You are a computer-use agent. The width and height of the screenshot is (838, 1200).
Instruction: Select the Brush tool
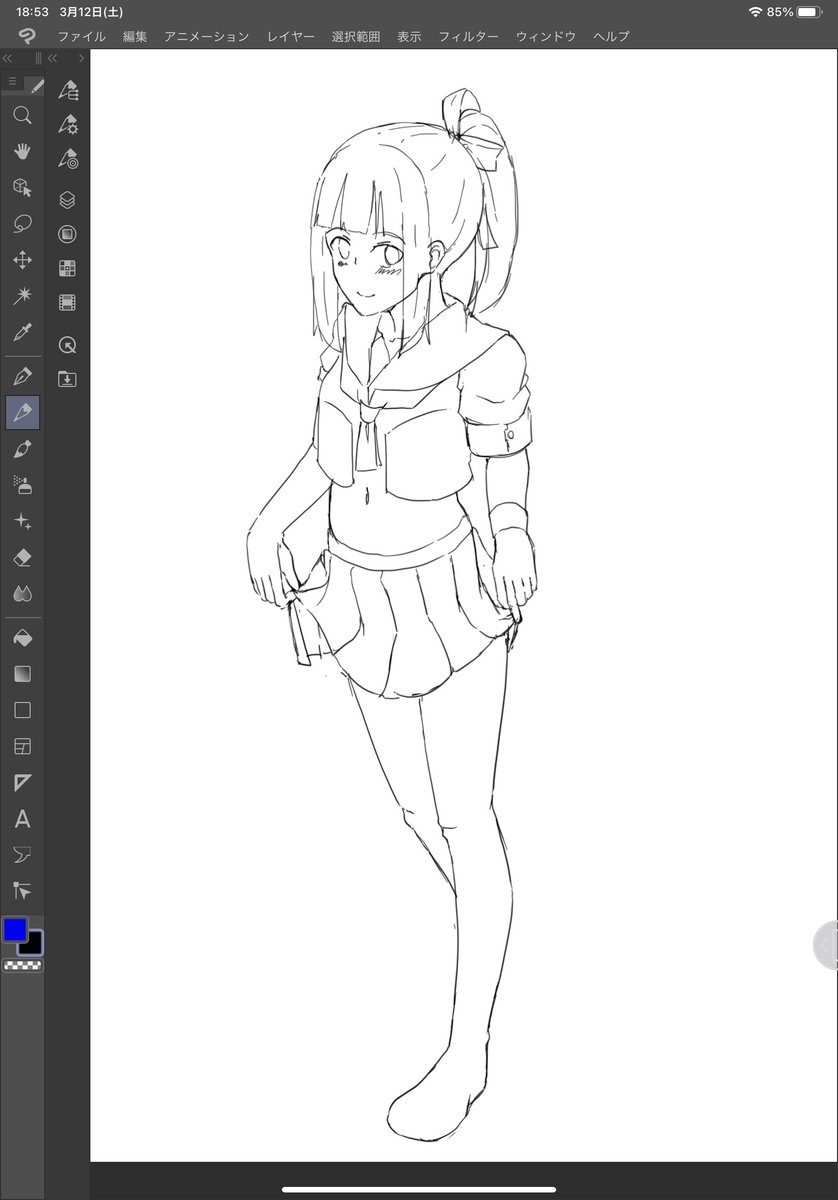(22, 449)
